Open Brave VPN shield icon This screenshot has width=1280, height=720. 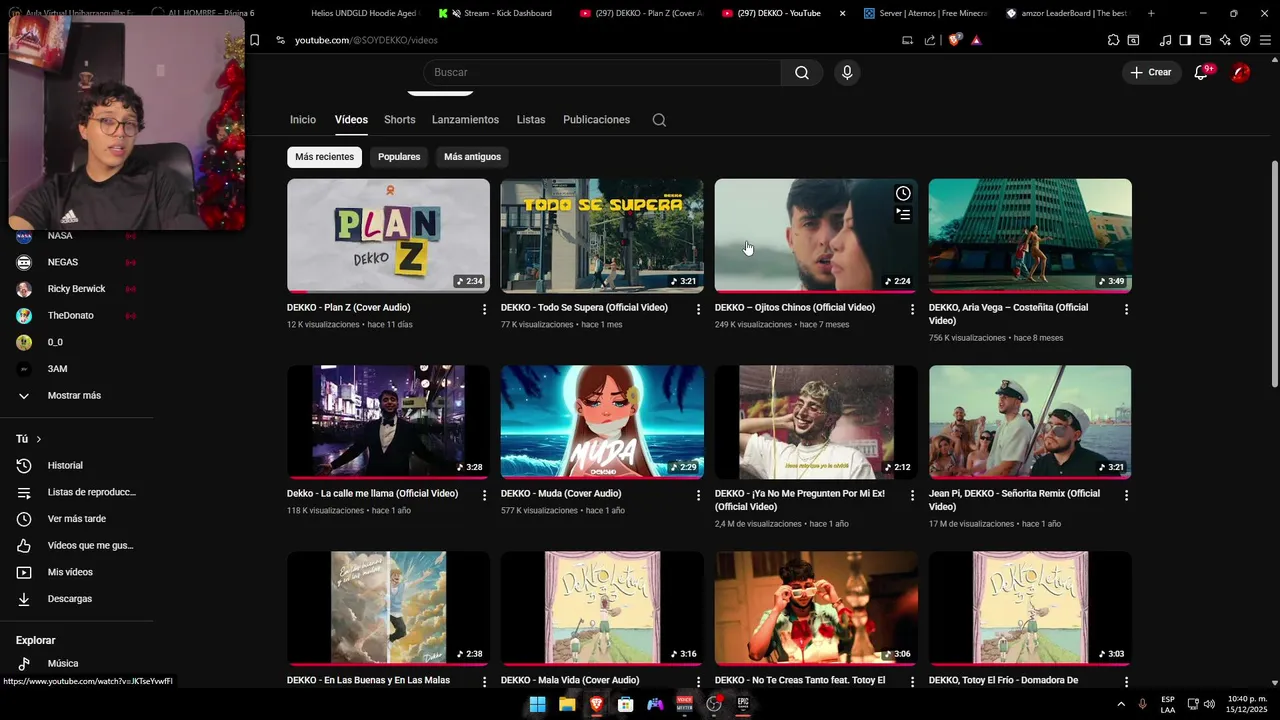[x=1245, y=40]
